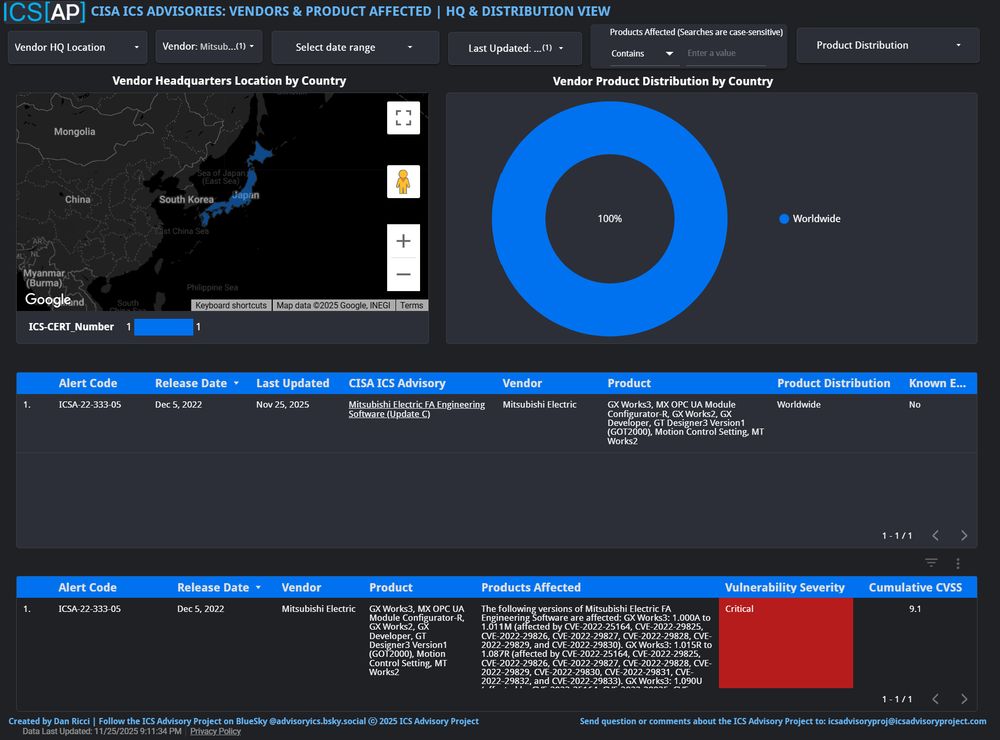Click CISA ICS Advisory column header

397,383
